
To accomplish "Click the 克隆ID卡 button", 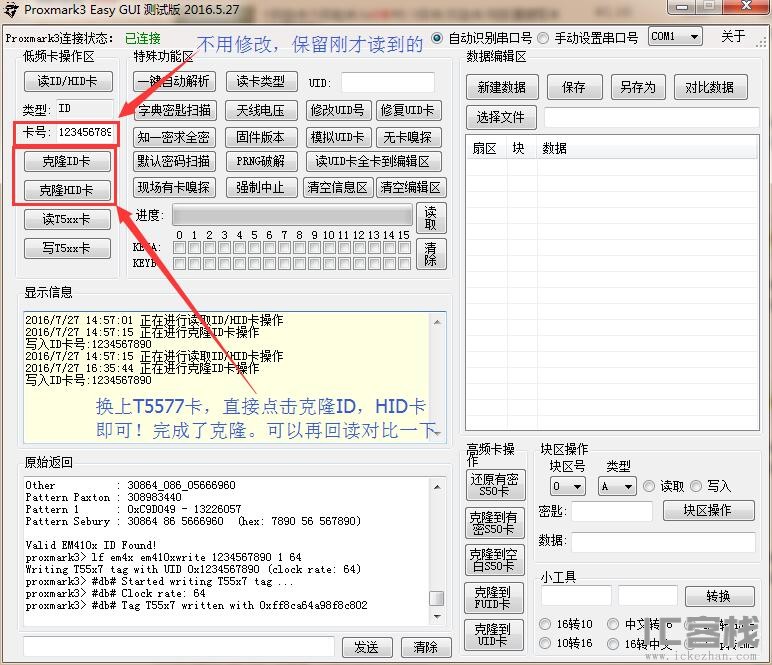I will (x=67, y=161).
